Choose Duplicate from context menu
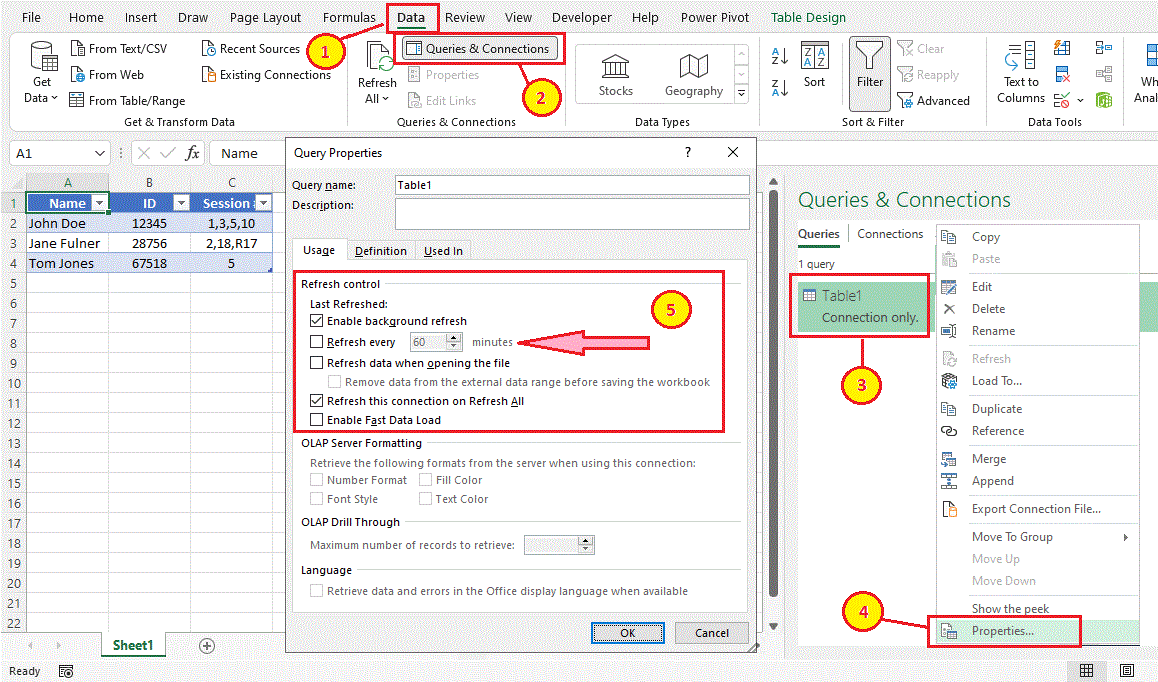The image size is (1158, 682). pyautogui.click(x=996, y=409)
